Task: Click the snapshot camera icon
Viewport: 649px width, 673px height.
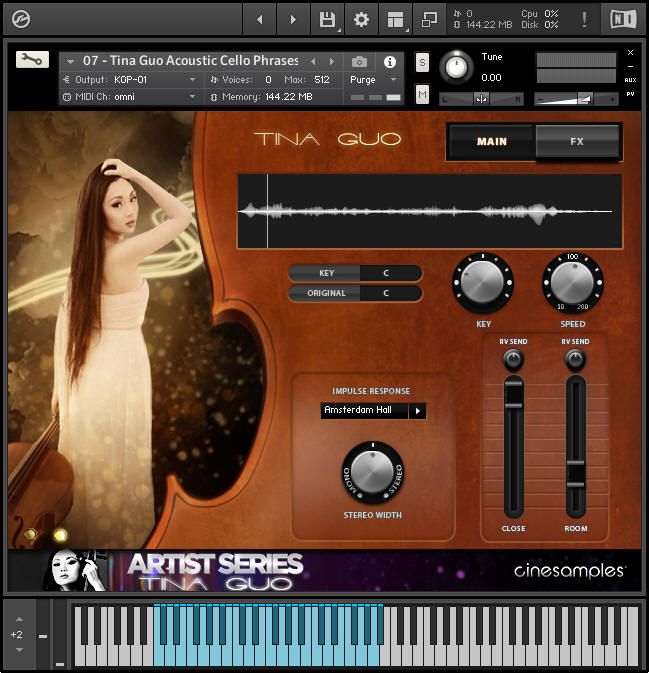Action: pos(359,62)
